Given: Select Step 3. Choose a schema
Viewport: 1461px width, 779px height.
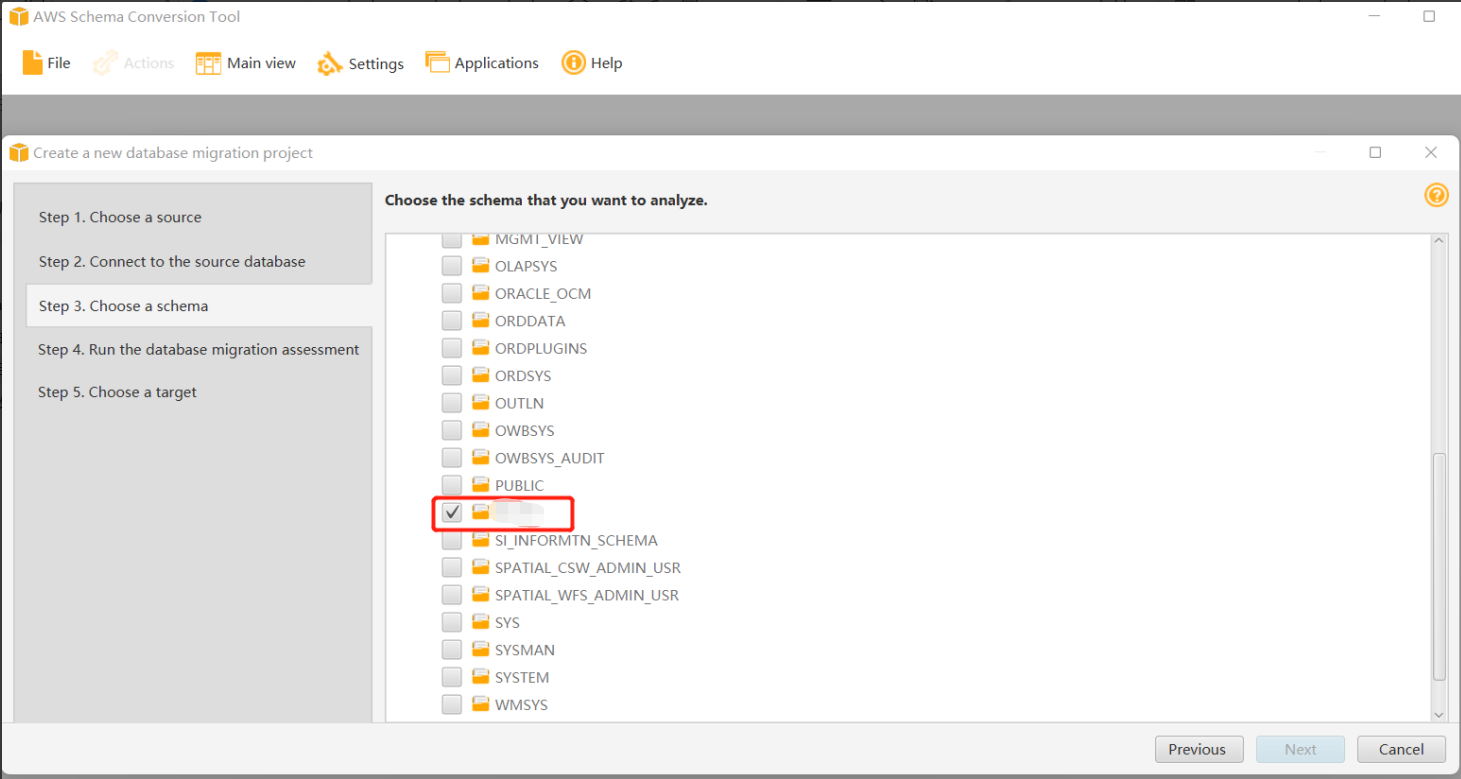Looking at the screenshot, I should tap(200, 306).
